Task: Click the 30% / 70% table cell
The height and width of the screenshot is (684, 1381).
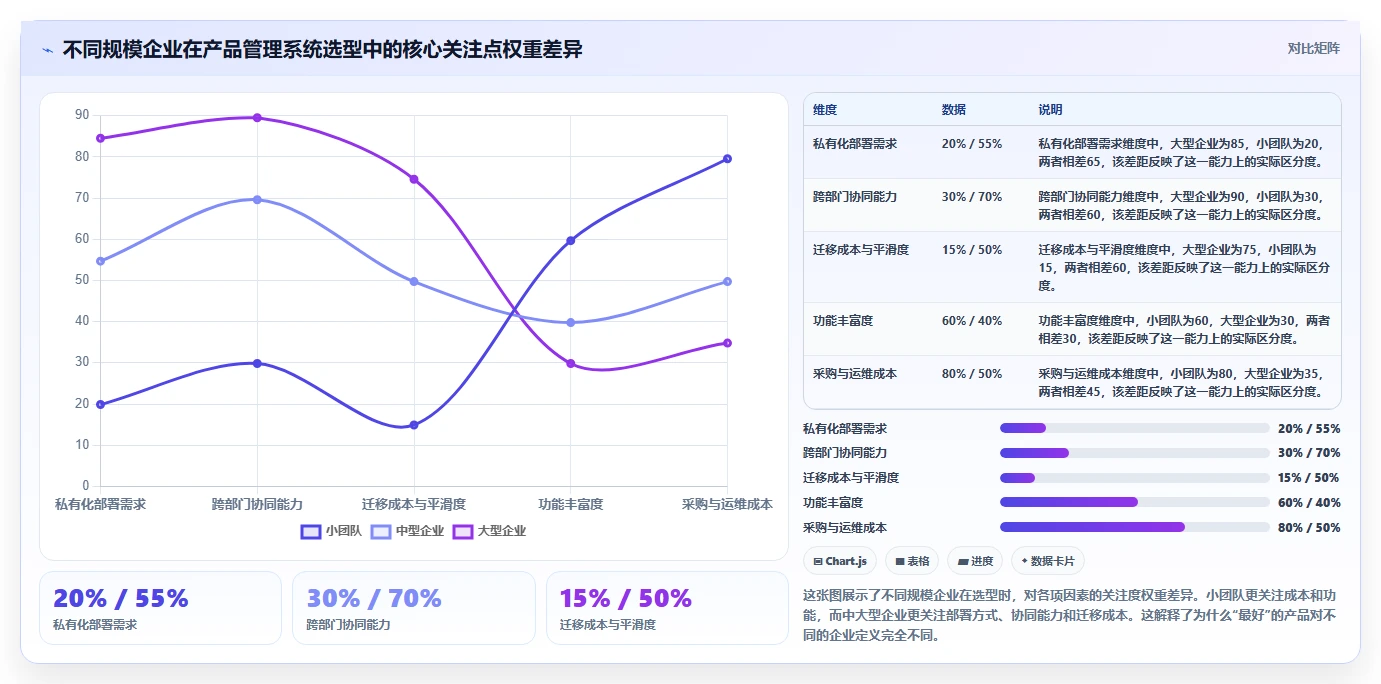Action: pos(972,197)
